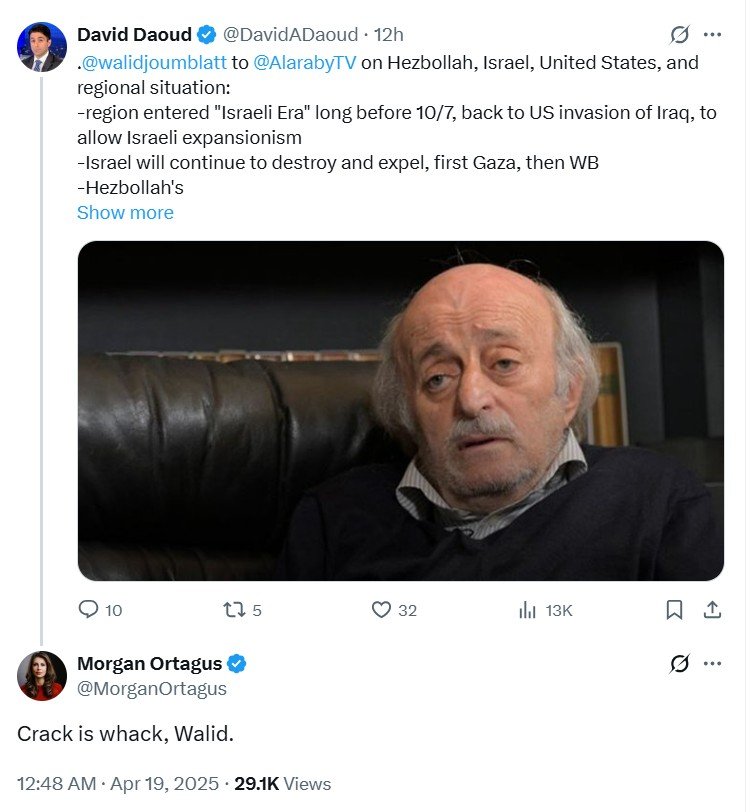Like David Daoud's post via heart icon
The height and width of the screenshot is (812, 750).
click(381, 609)
